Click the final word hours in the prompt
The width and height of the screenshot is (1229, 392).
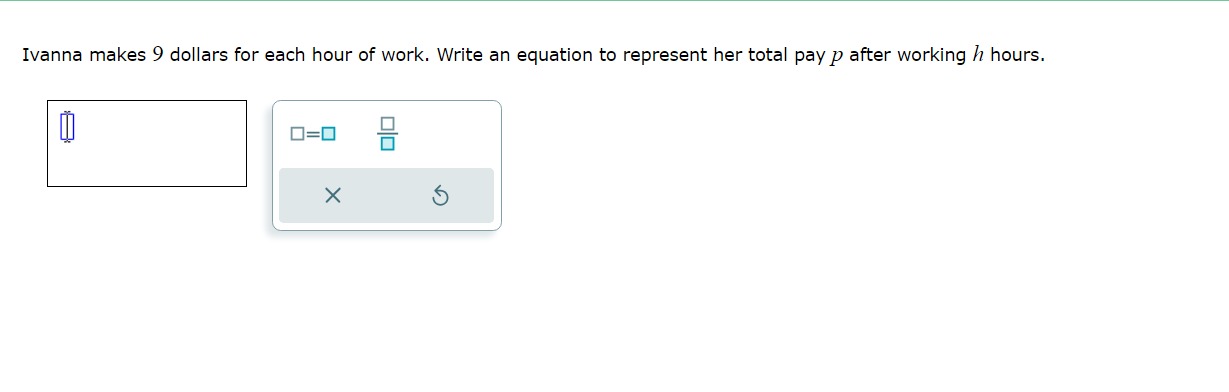pos(1015,55)
